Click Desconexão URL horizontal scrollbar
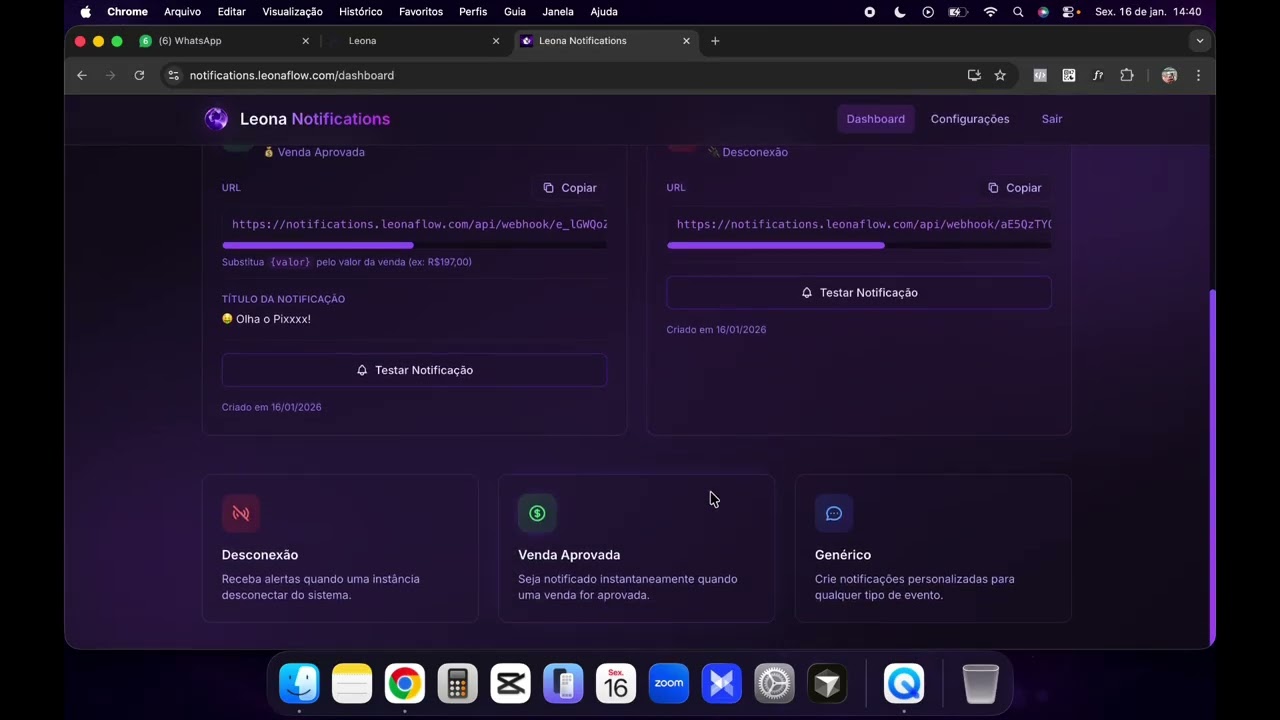The image size is (1280, 720). pyautogui.click(x=776, y=245)
